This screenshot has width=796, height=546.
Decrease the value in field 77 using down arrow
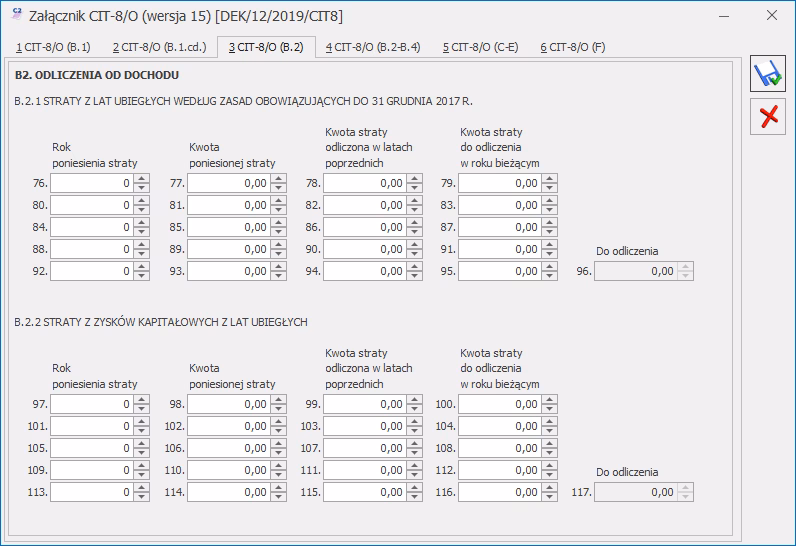tap(277, 188)
